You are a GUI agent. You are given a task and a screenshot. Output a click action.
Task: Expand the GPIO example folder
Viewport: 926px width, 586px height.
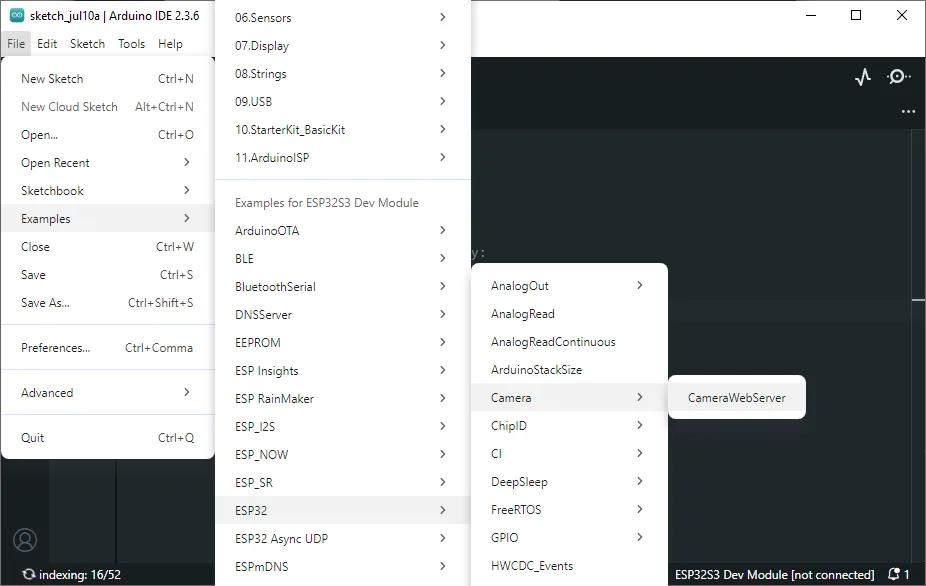(x=569, y=538)
